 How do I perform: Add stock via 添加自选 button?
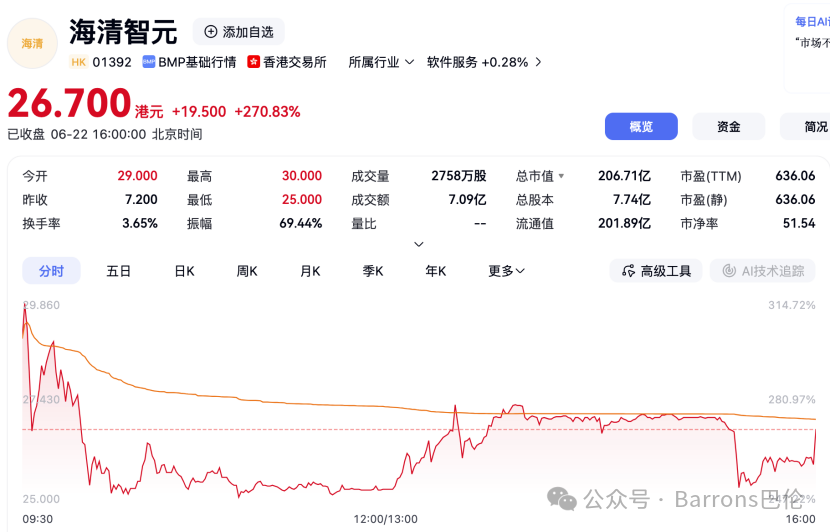239,32
